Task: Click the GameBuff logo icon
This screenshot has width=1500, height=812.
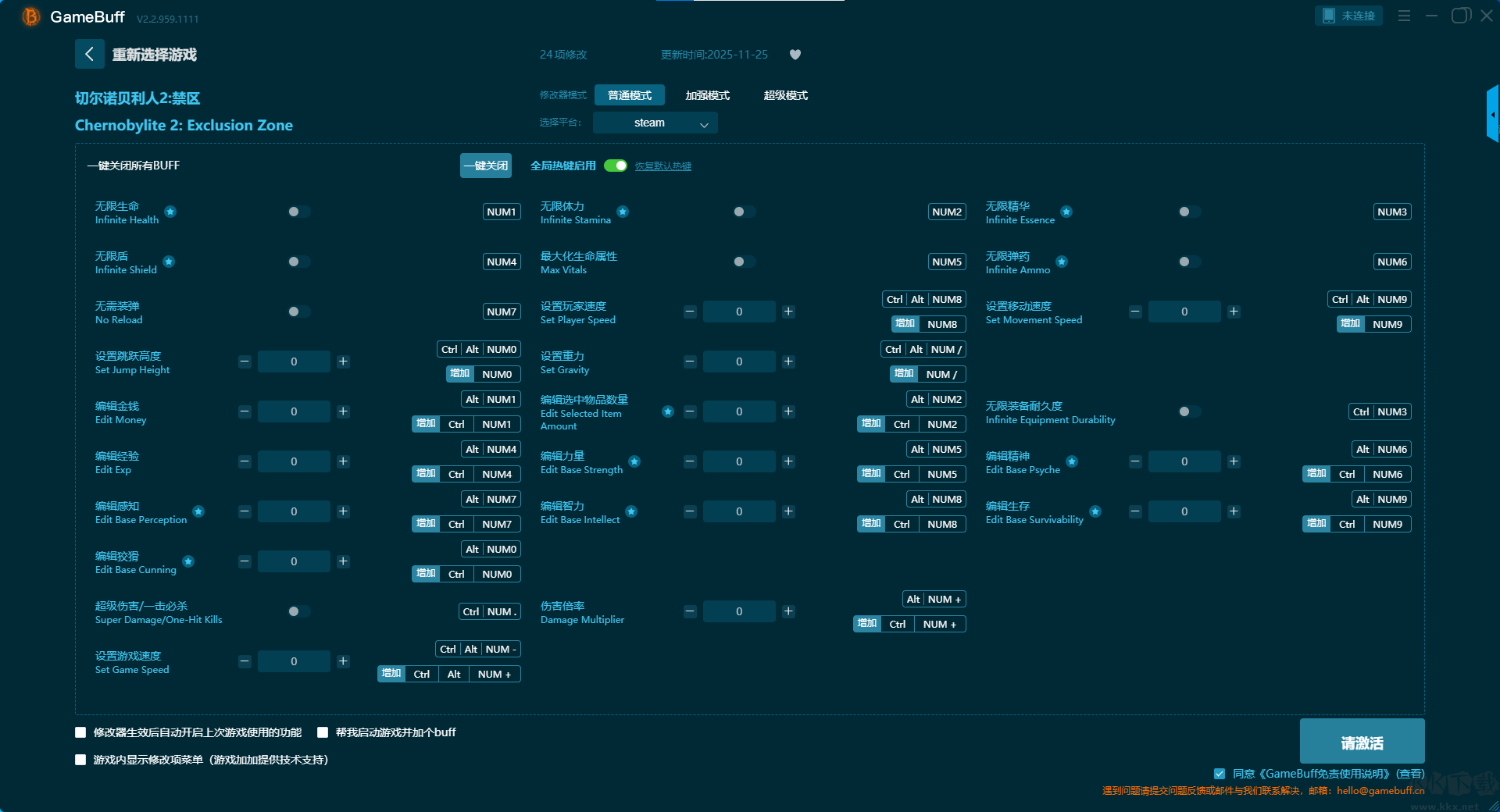Action: pos(31,16)
